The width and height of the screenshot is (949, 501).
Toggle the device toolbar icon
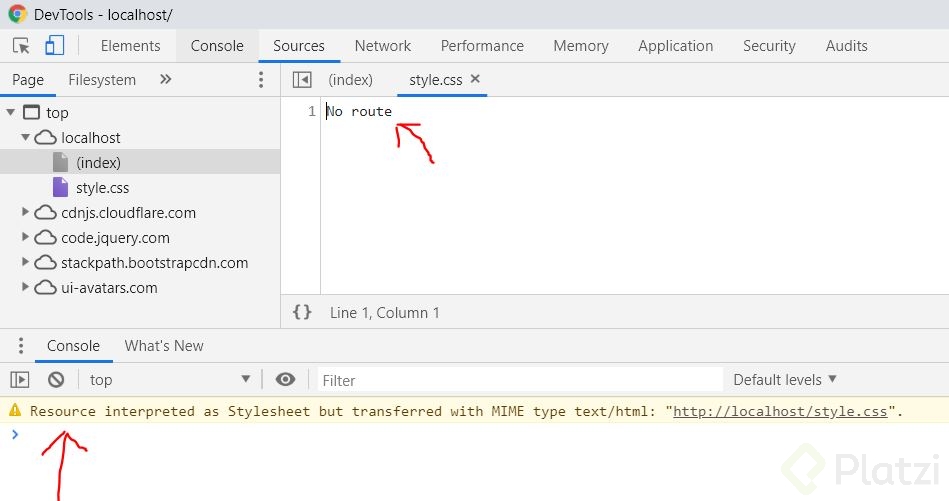tap(54, 46)
